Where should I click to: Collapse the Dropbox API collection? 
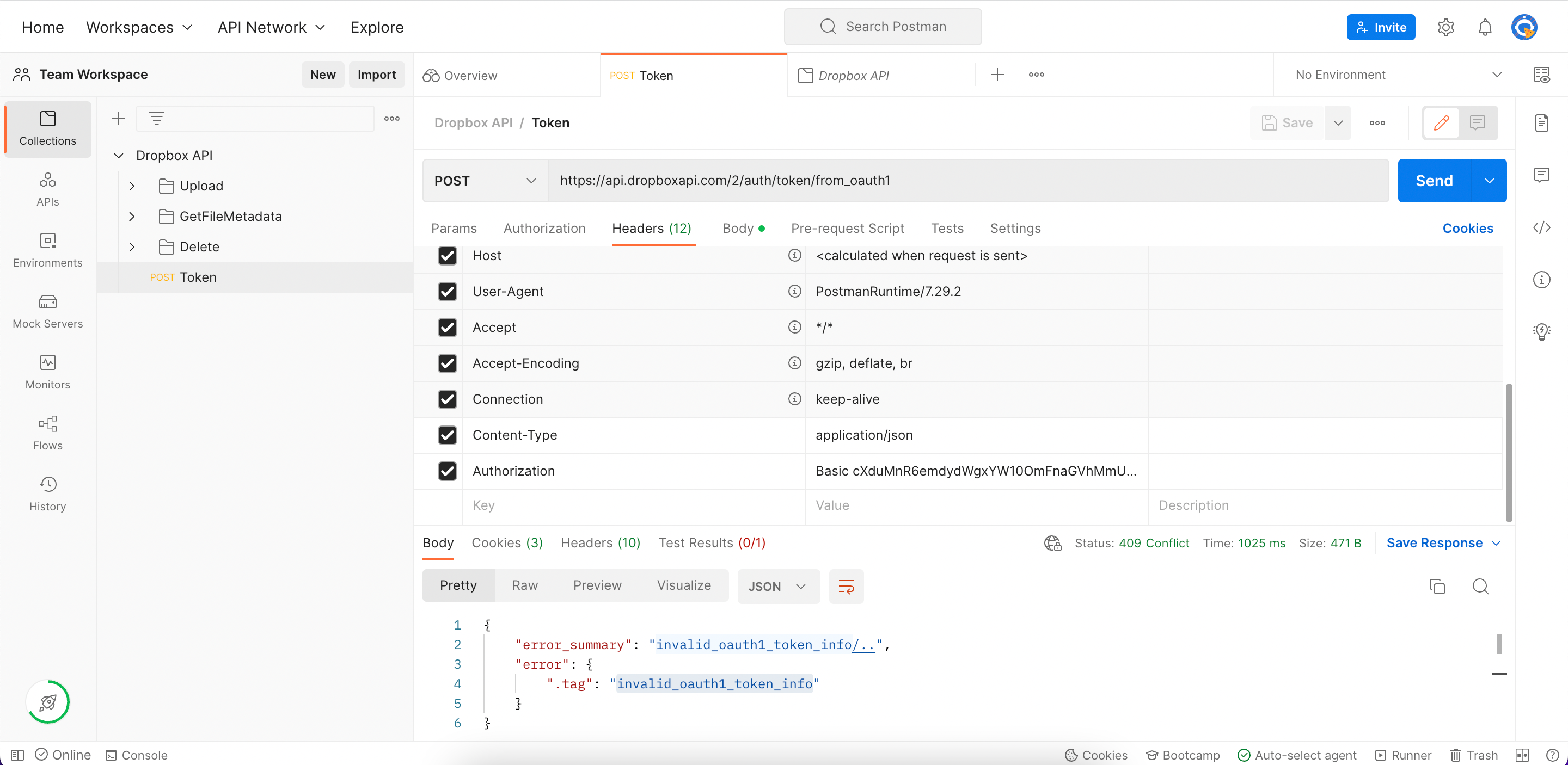[x=119, y=156]
